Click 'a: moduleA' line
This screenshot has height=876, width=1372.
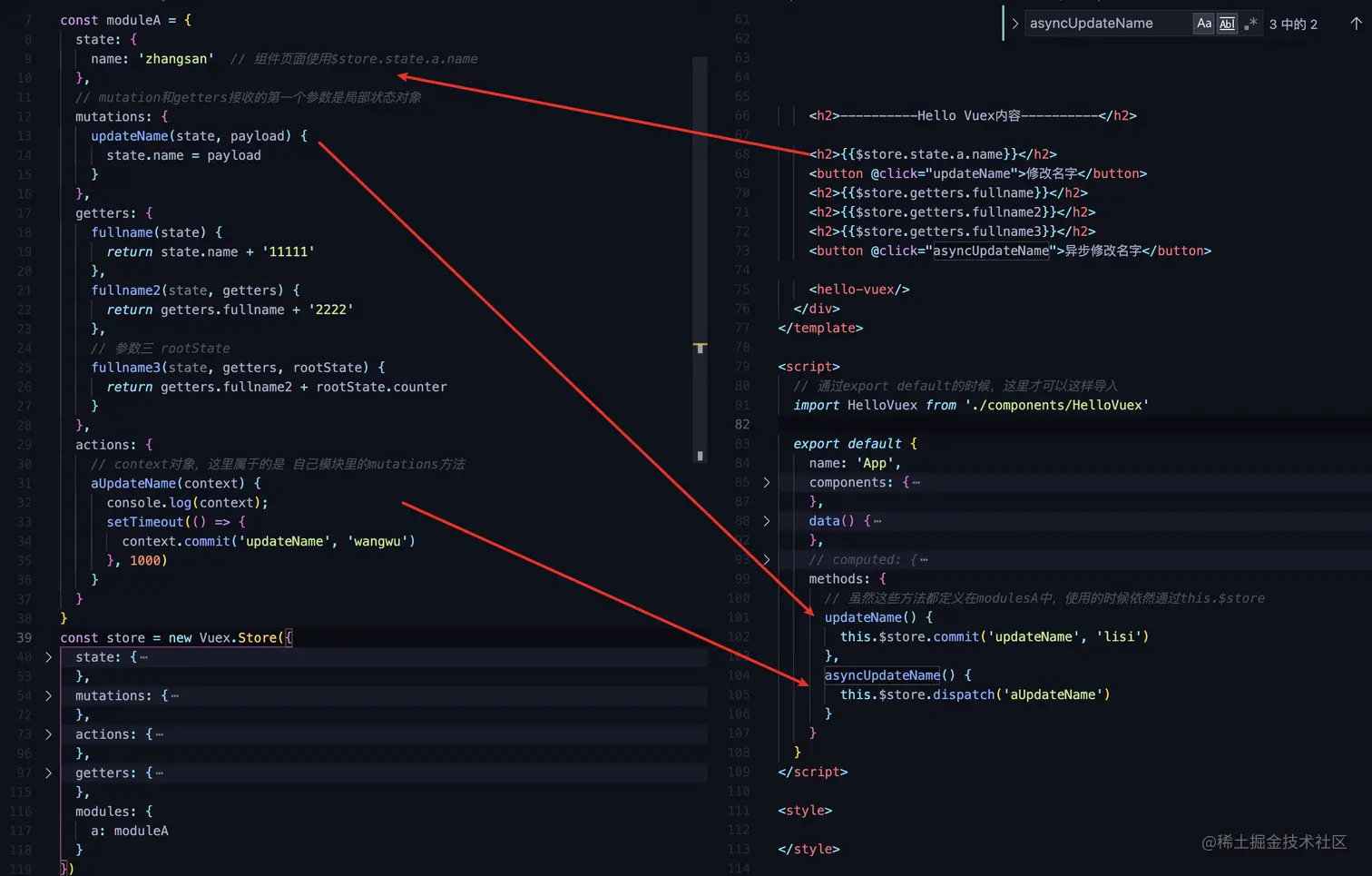130,831
